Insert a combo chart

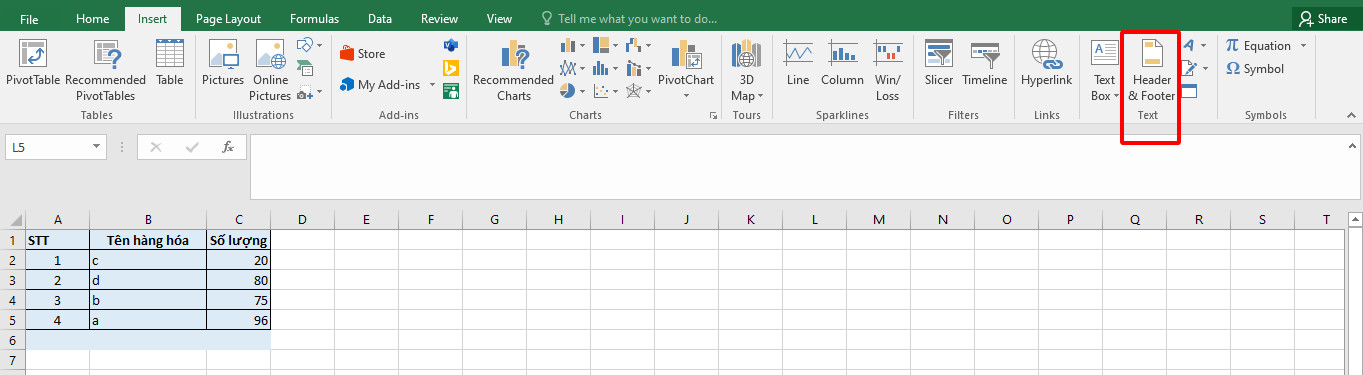coord(638,68)
